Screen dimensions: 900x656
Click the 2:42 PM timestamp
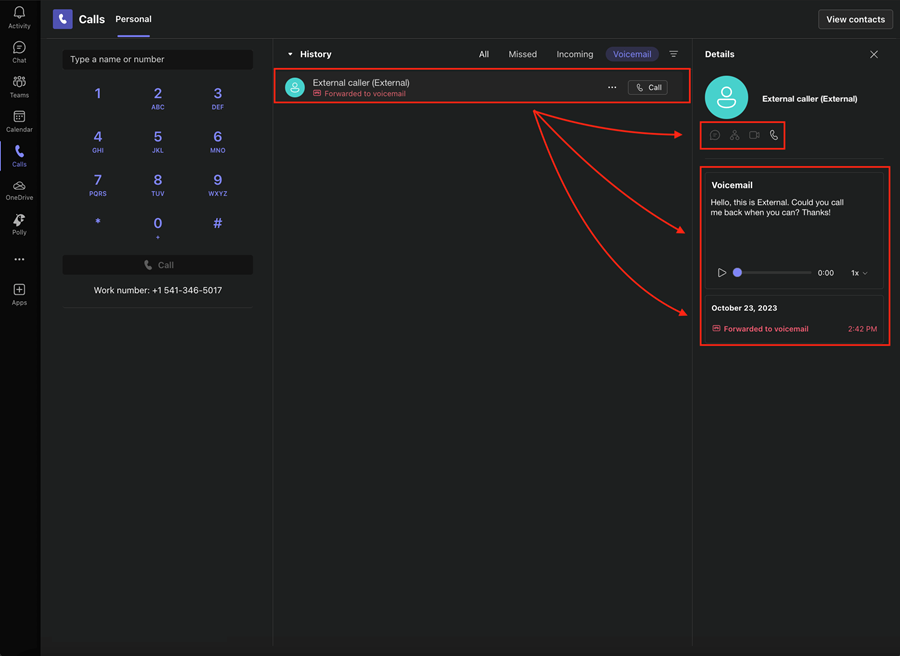pyautogui.click(x=862, y=329)
